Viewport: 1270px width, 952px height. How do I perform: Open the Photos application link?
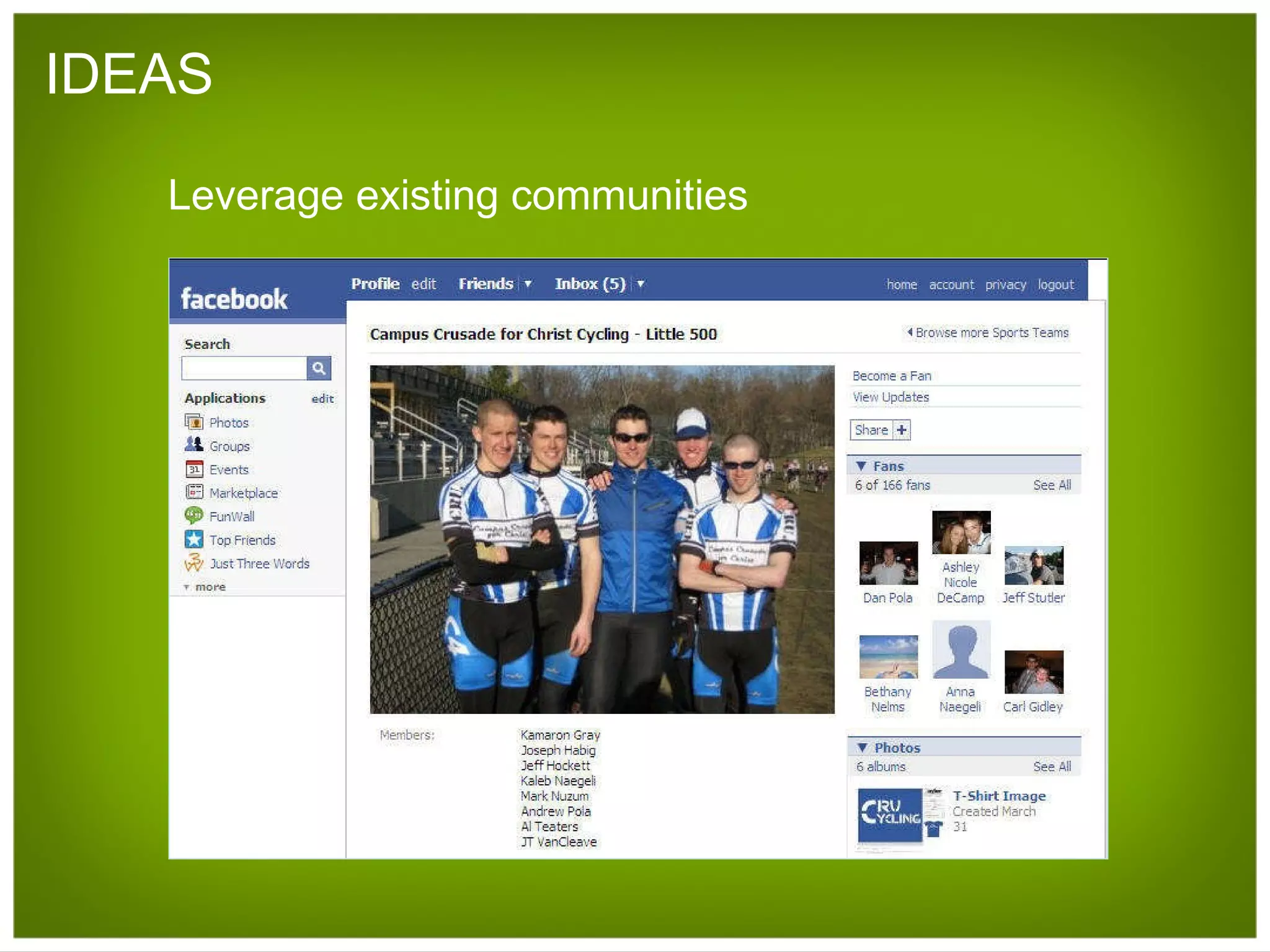click(229, 423)
